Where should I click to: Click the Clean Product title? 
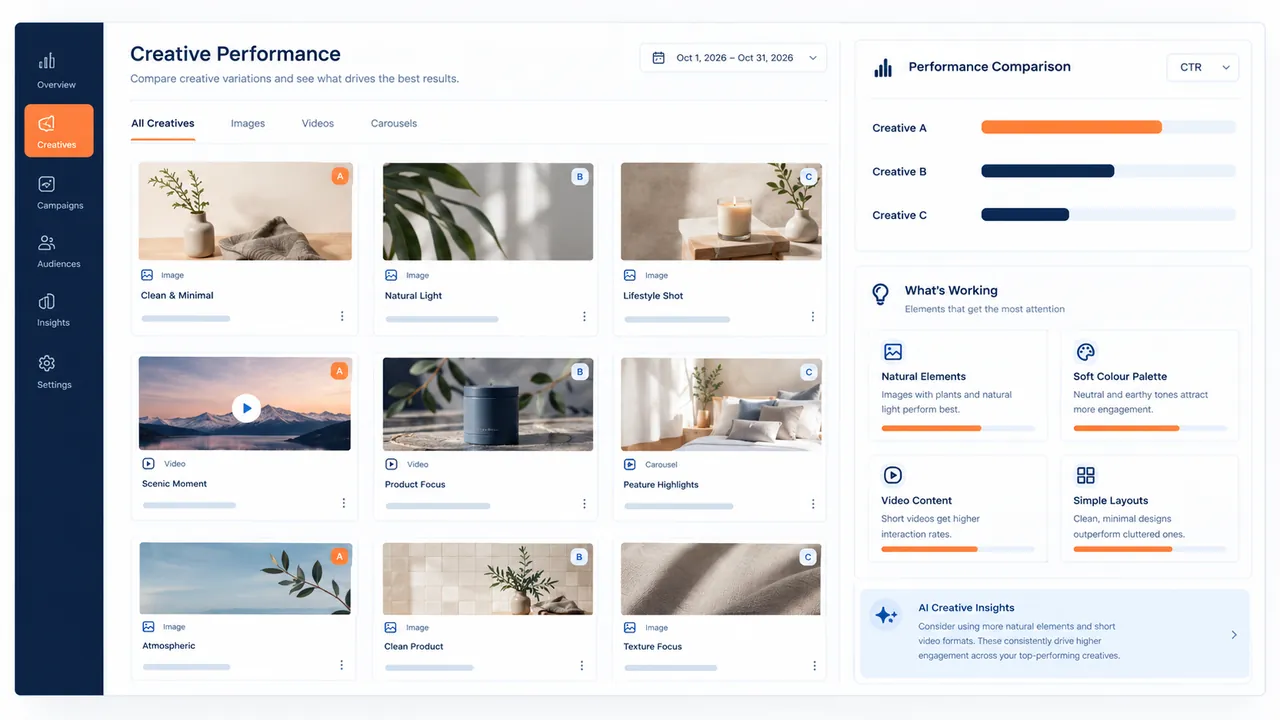tap(414, 646)
